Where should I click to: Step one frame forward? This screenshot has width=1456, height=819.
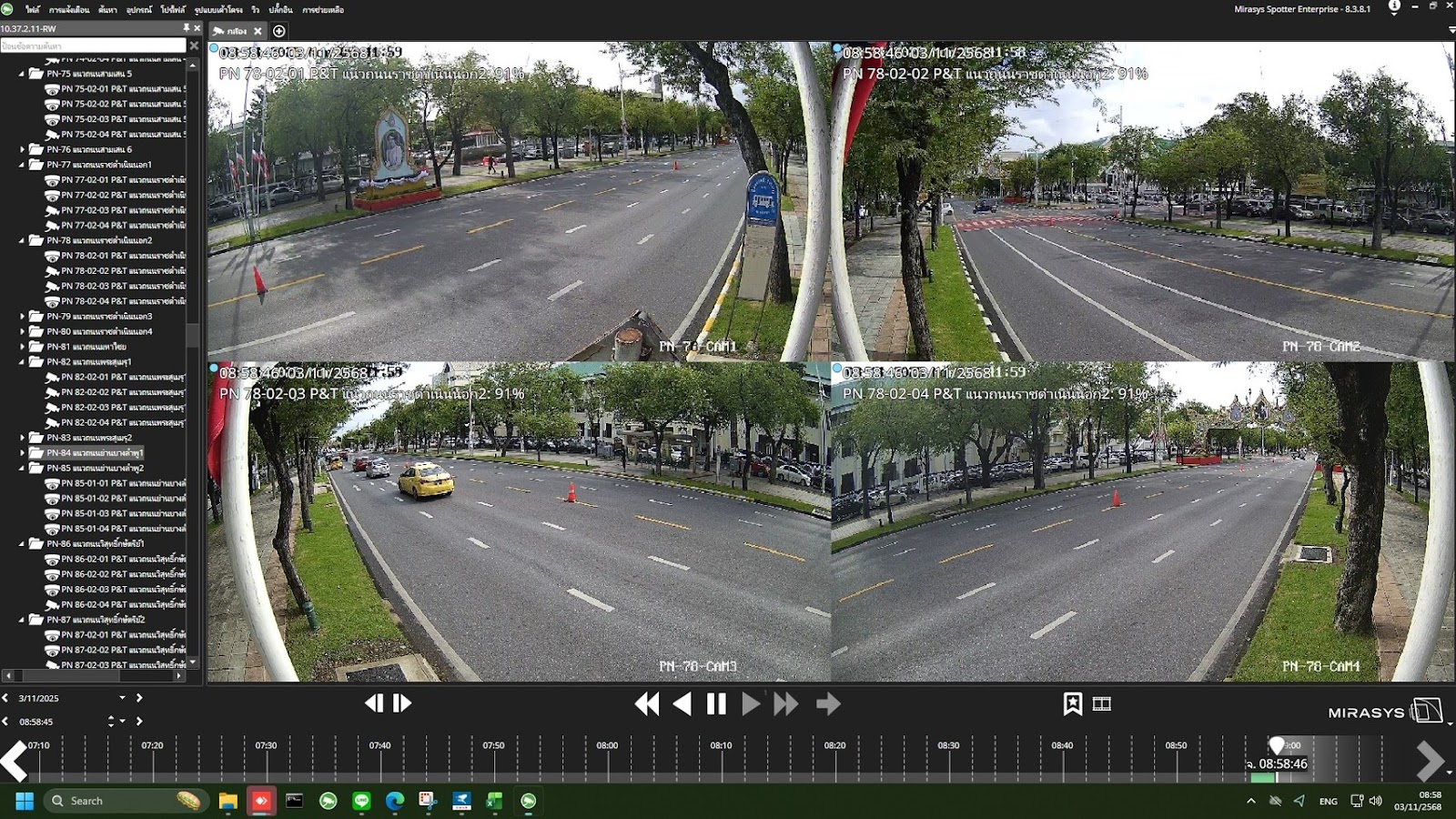(402, 703)
